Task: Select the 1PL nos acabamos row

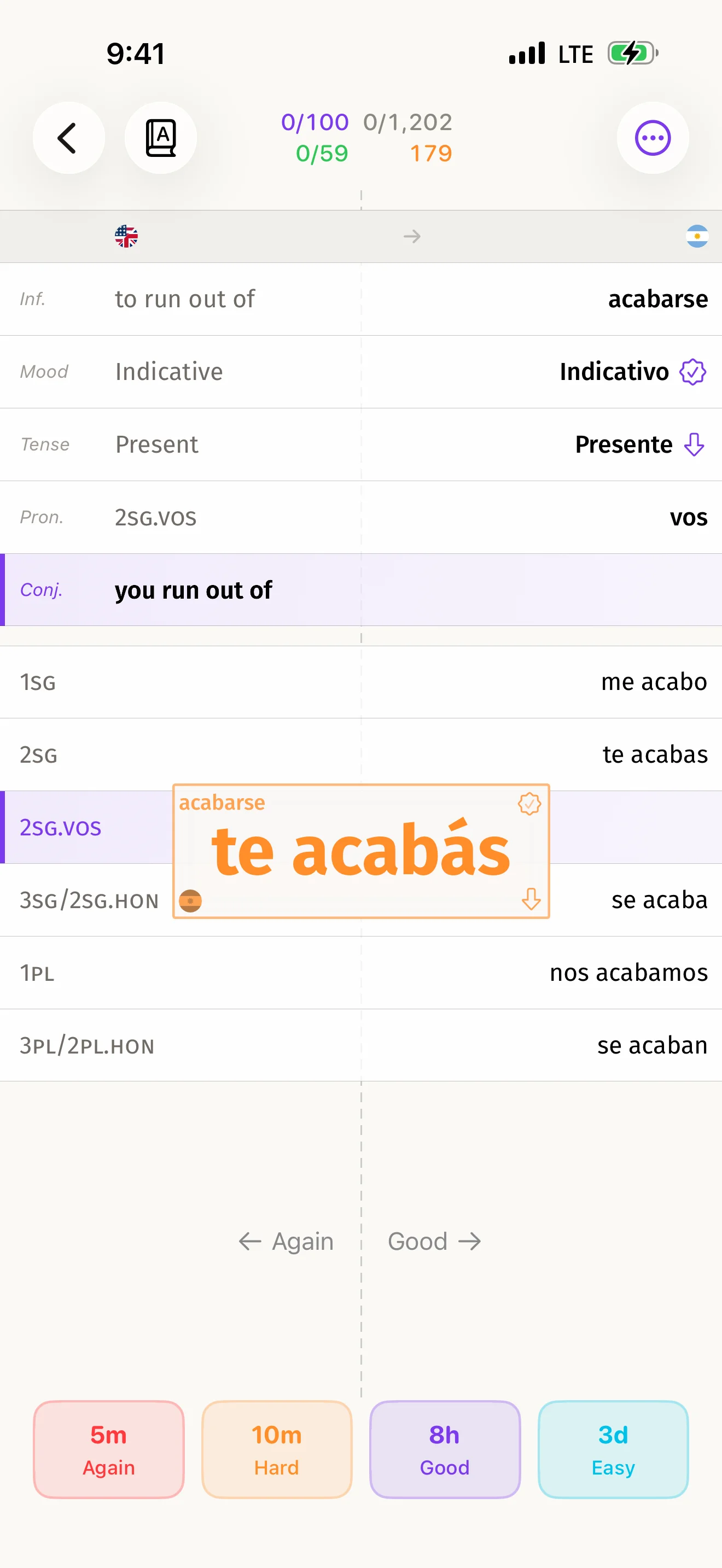Action: (x=361, y=973)
